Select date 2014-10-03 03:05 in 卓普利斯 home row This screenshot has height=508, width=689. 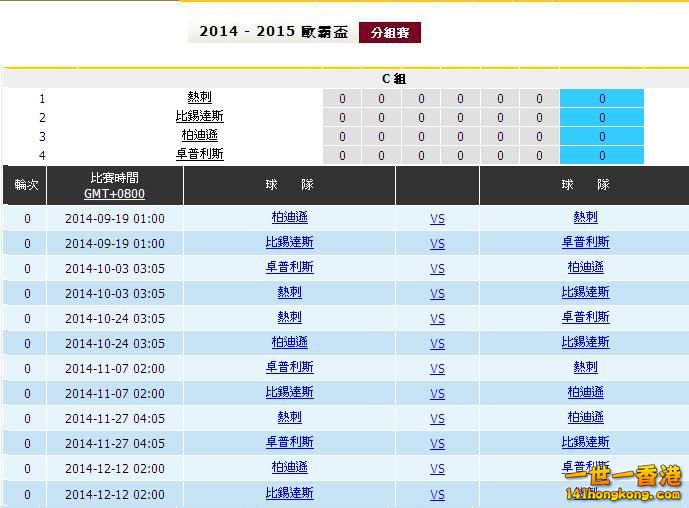click(x=115, y=269)
